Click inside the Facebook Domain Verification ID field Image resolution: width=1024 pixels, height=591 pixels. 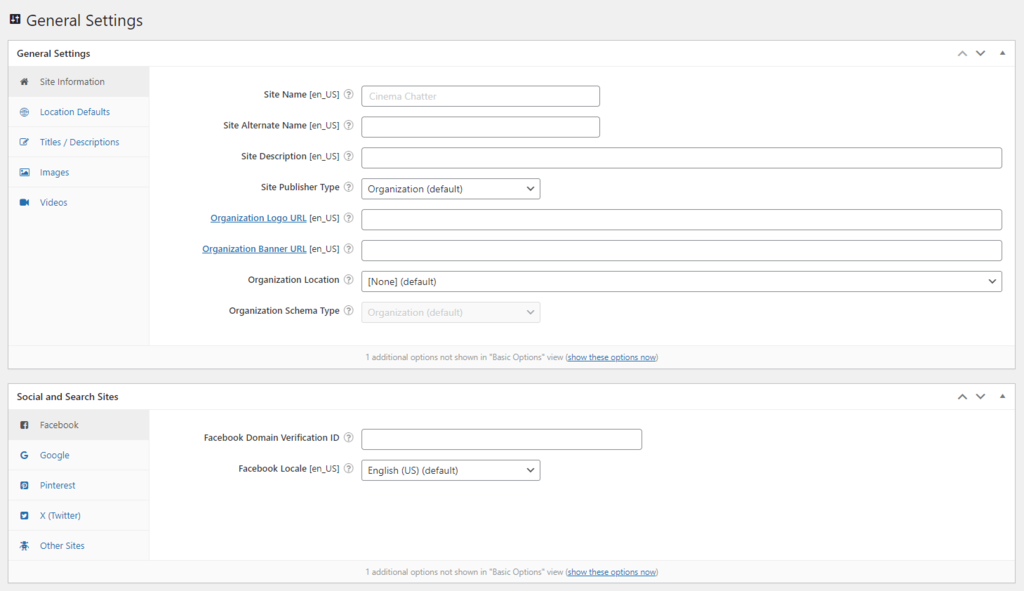point(500,438)
